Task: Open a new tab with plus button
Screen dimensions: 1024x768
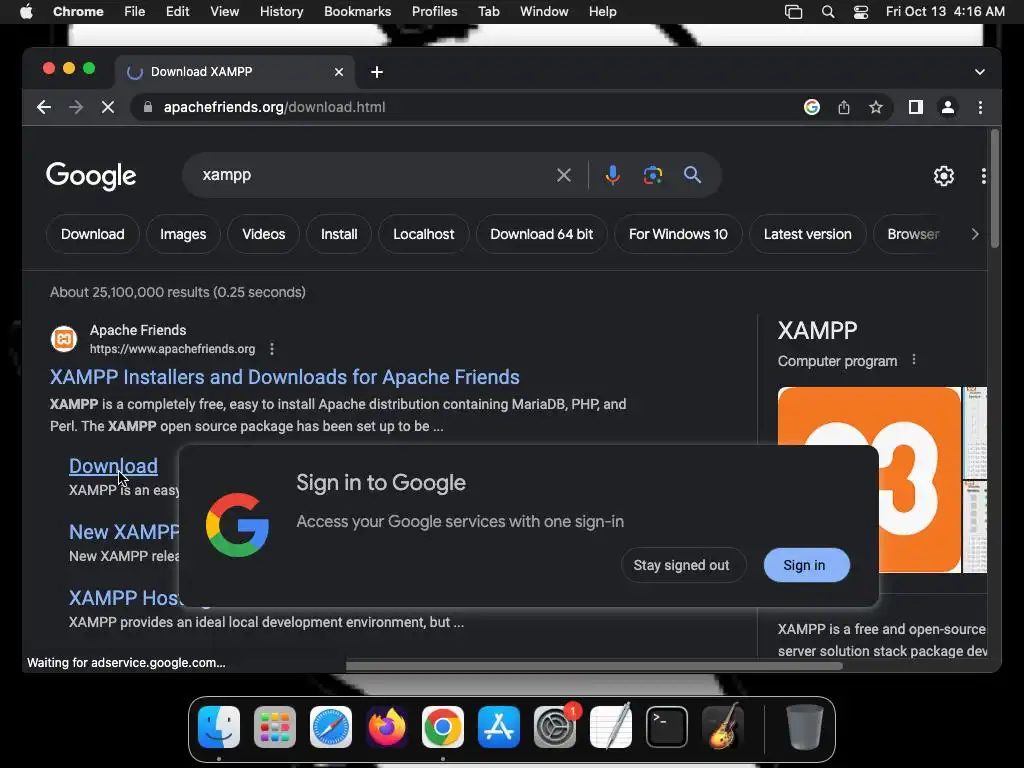Action: pos(377,72)
